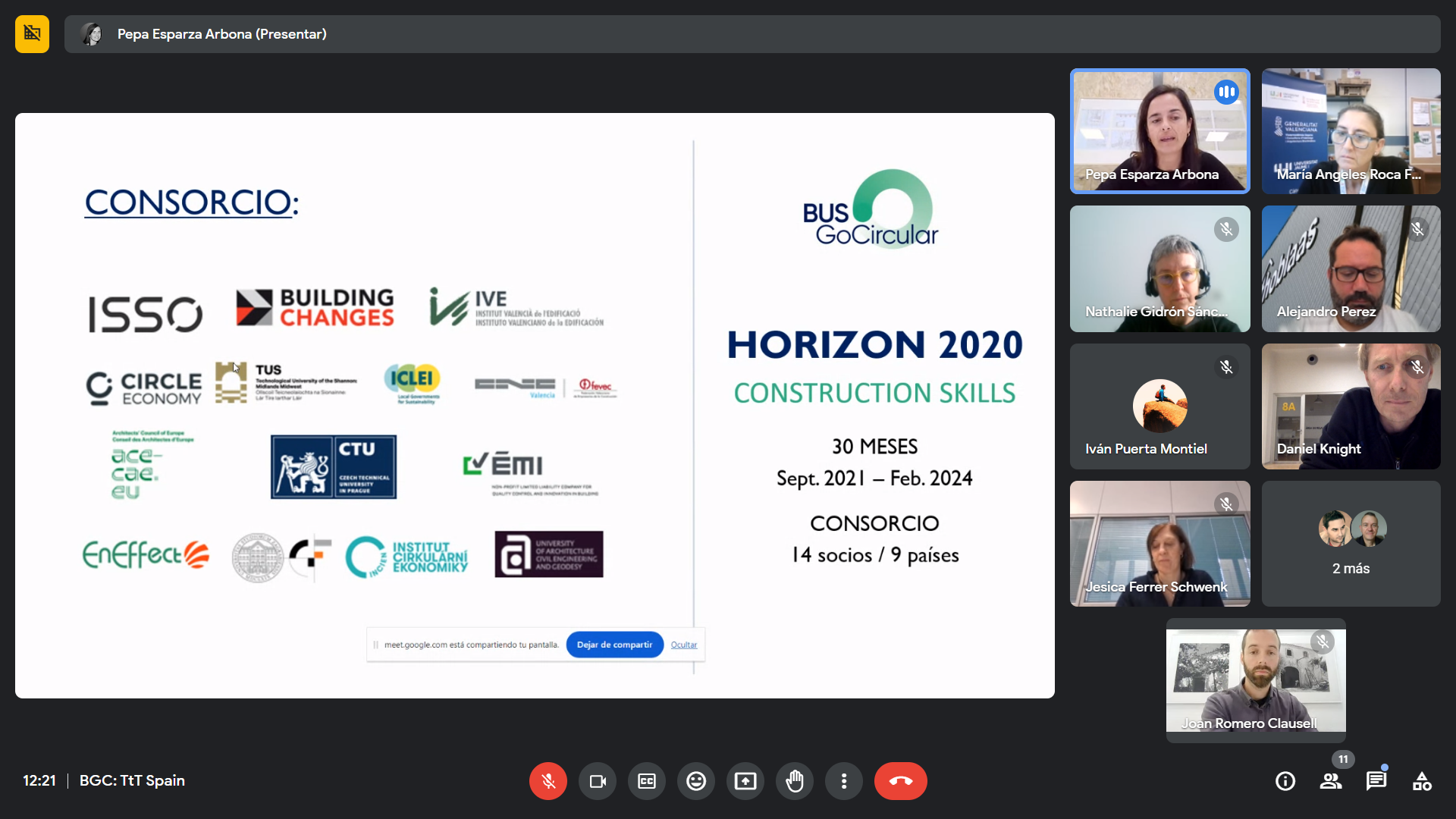Click muted mic icon on Iván's tile
The image size is (1456, 819).
tap(1226, 367)
